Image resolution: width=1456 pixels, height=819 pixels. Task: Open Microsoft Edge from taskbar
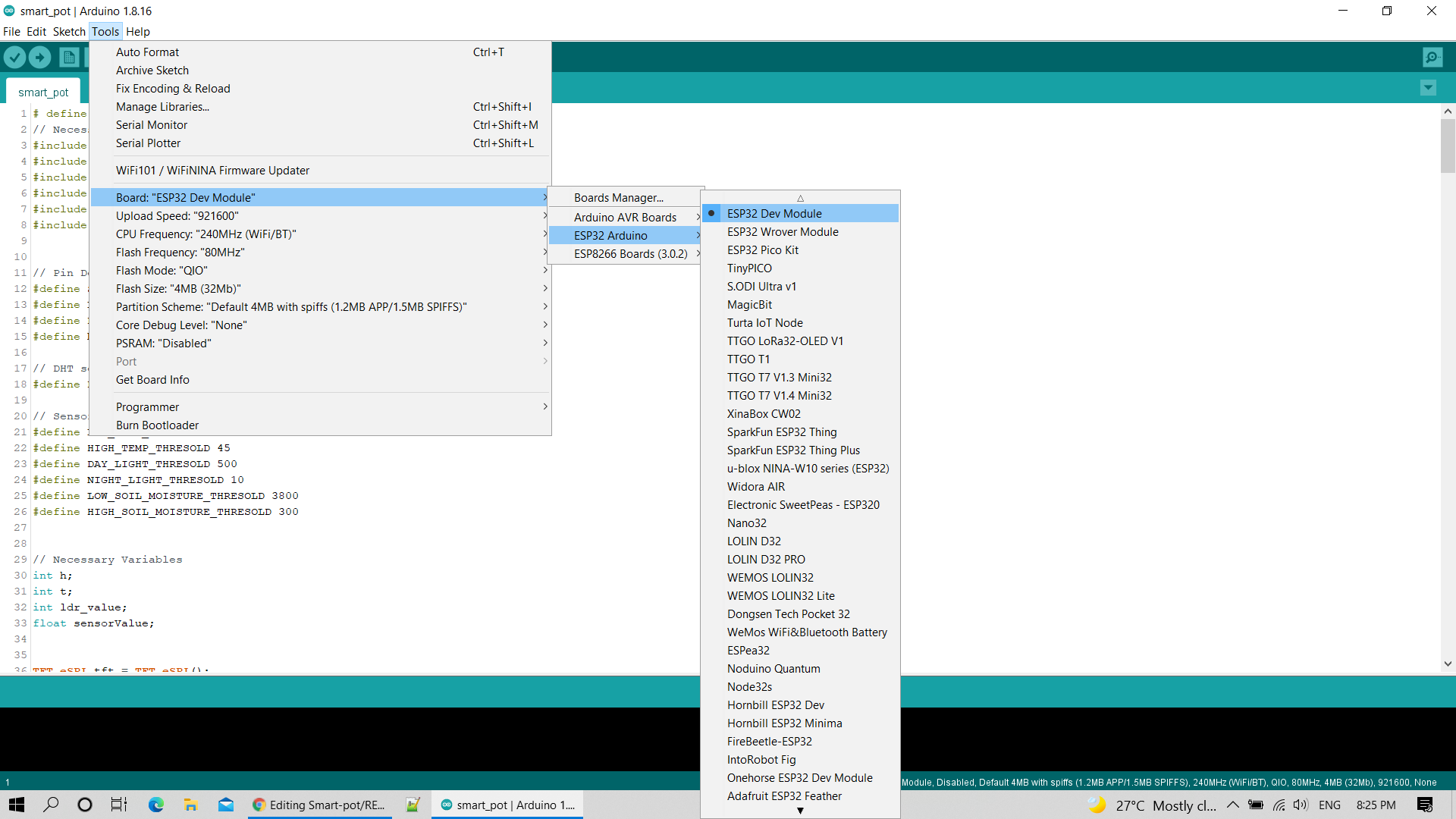[156, 805]
